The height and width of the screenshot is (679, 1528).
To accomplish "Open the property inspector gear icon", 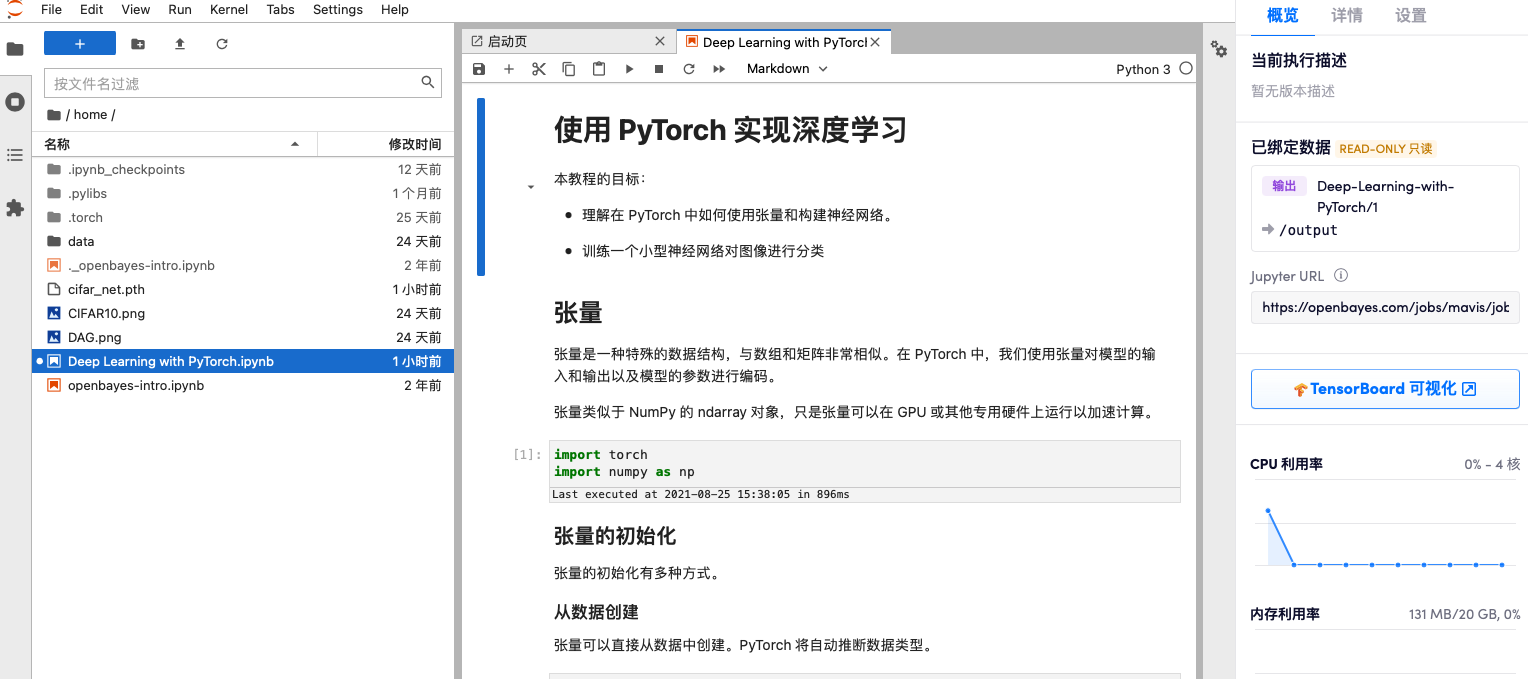I will click(1219, 49).
